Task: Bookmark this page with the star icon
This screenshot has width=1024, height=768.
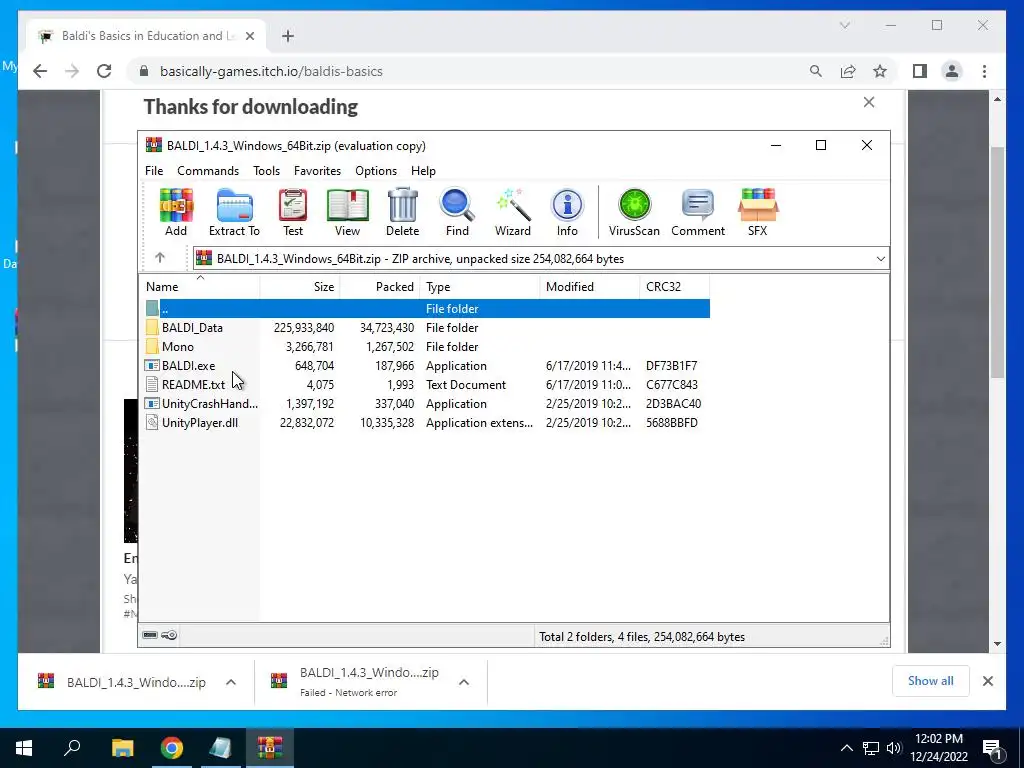Action: pyautogui.click(x=880, y=71)
